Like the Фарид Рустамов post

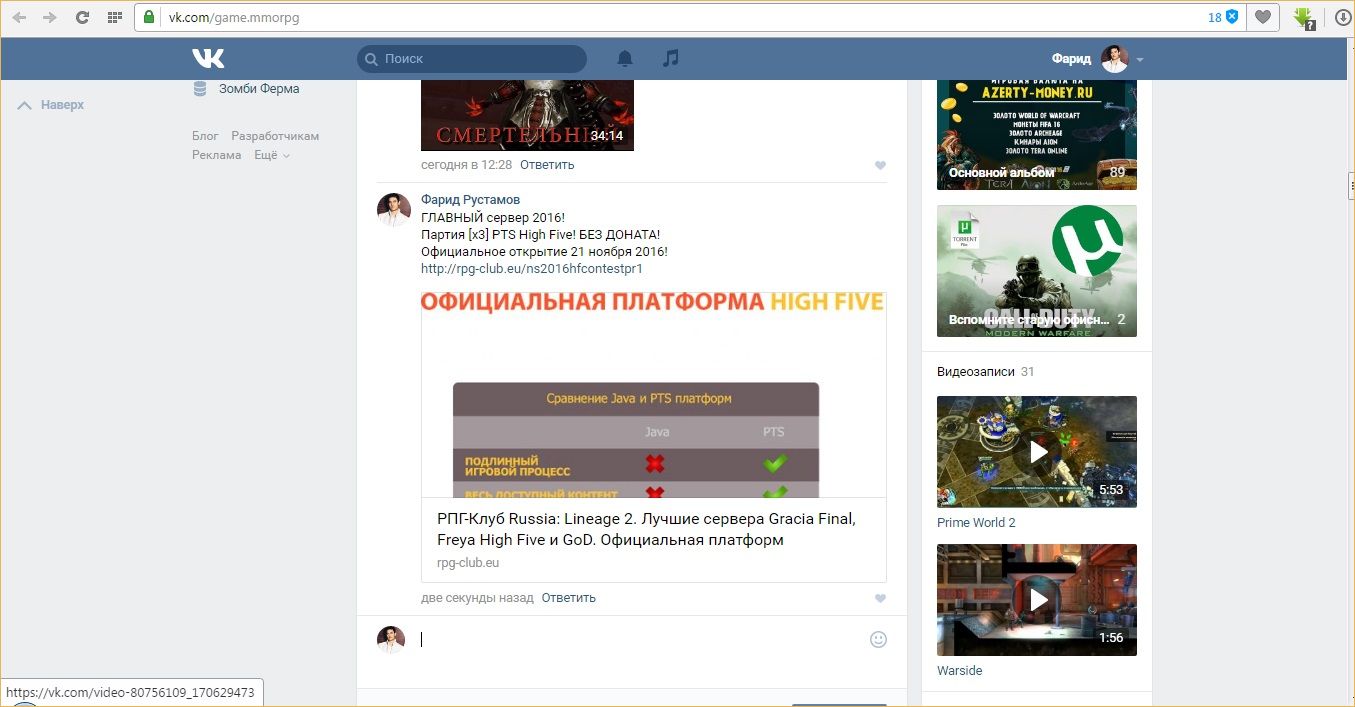click(880, 598)
